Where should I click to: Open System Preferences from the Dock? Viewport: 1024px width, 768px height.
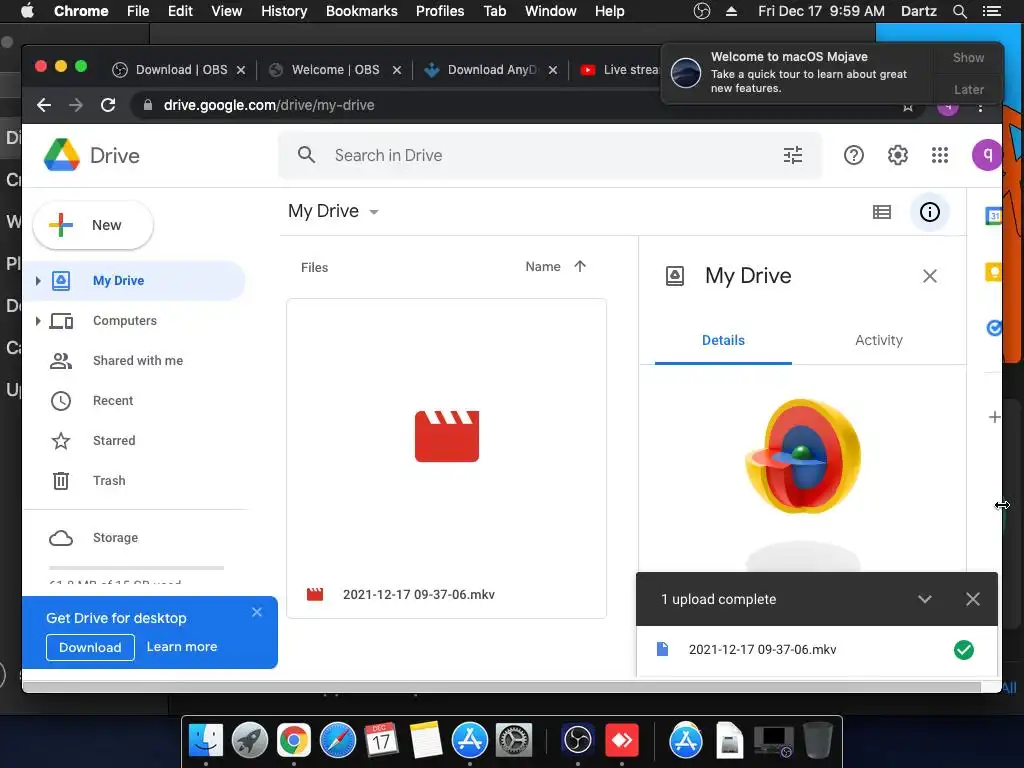click(x=514, y=741)
